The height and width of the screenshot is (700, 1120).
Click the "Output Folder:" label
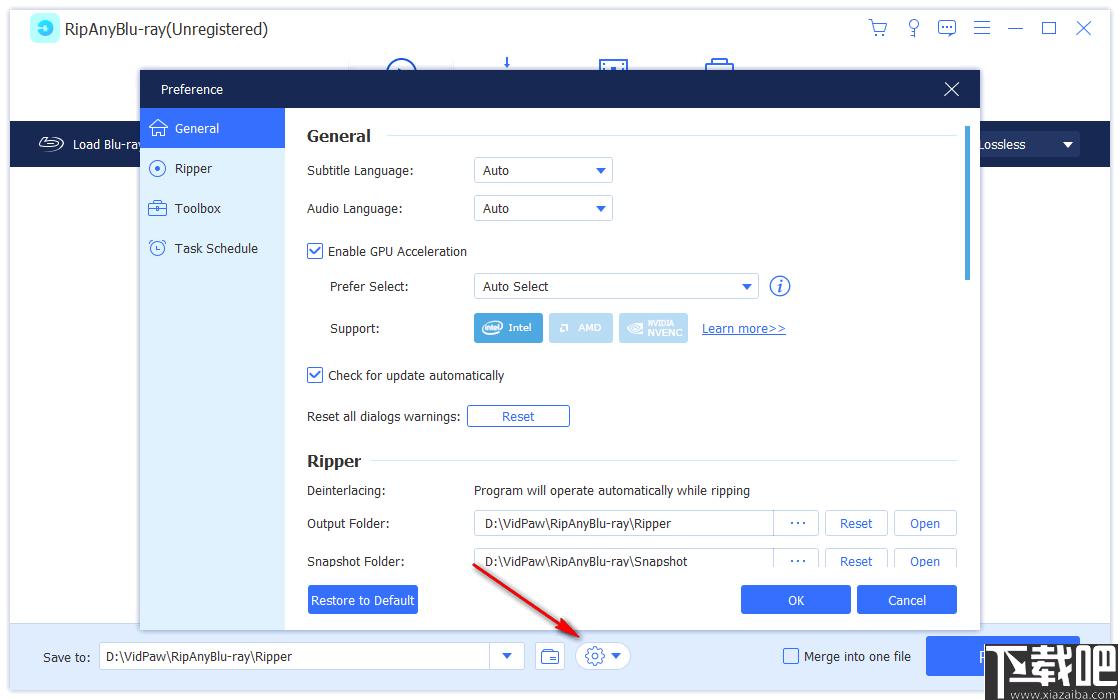point(349,524)
